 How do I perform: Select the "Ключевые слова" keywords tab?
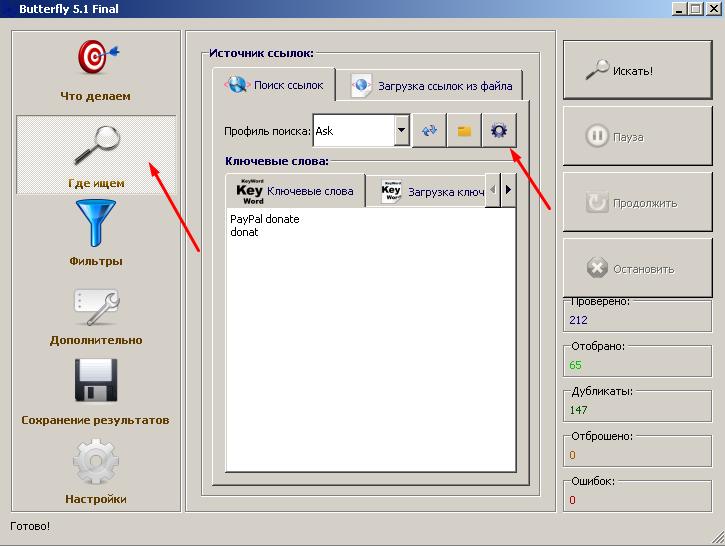tap(295, 191)
